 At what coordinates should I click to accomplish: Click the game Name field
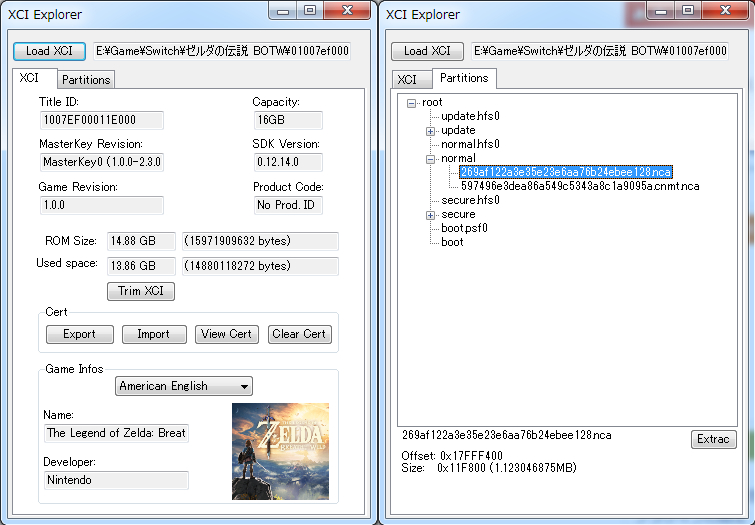click(116, 433)
